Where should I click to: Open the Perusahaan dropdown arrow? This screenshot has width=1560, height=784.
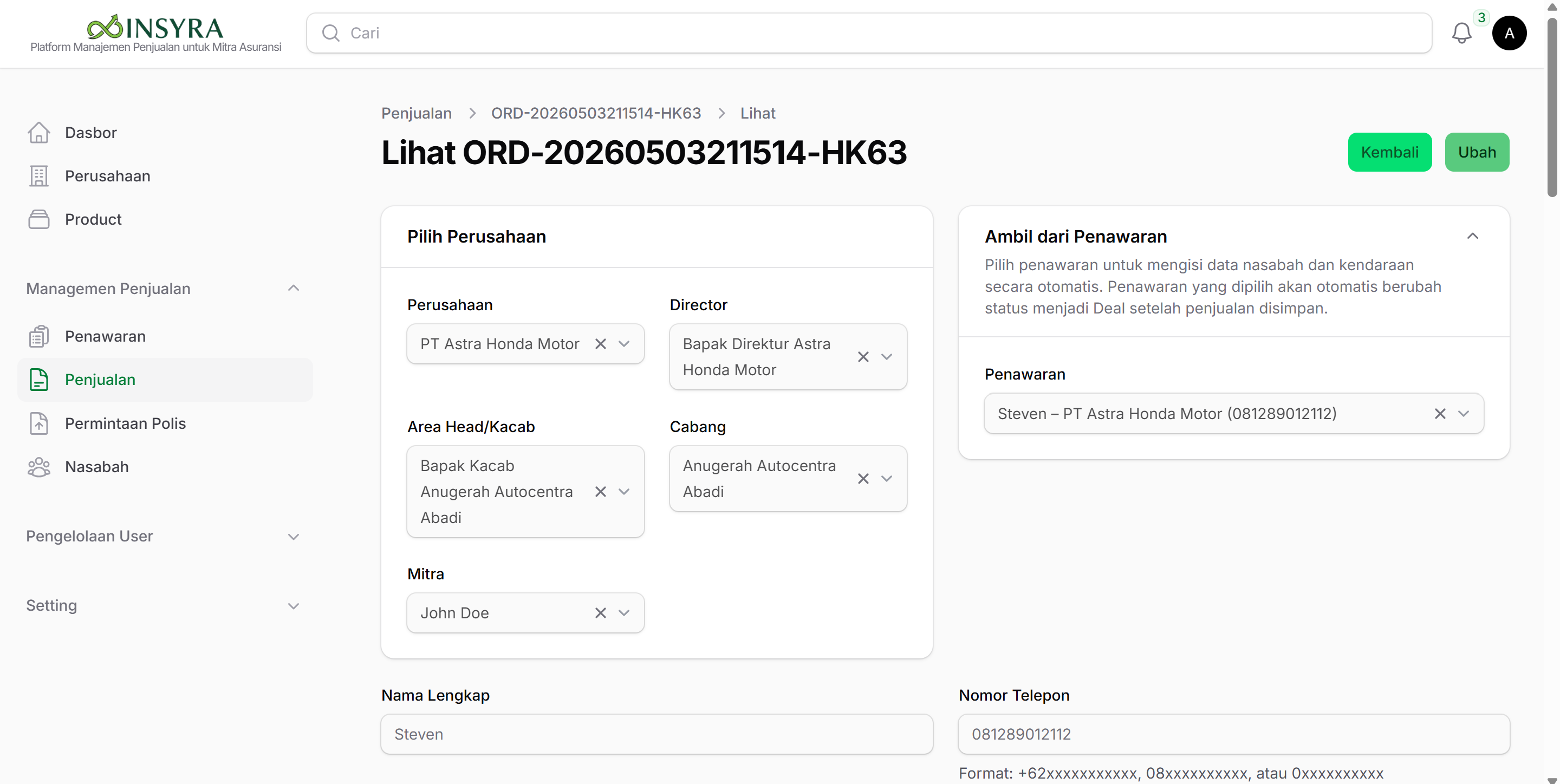(624, 344)
